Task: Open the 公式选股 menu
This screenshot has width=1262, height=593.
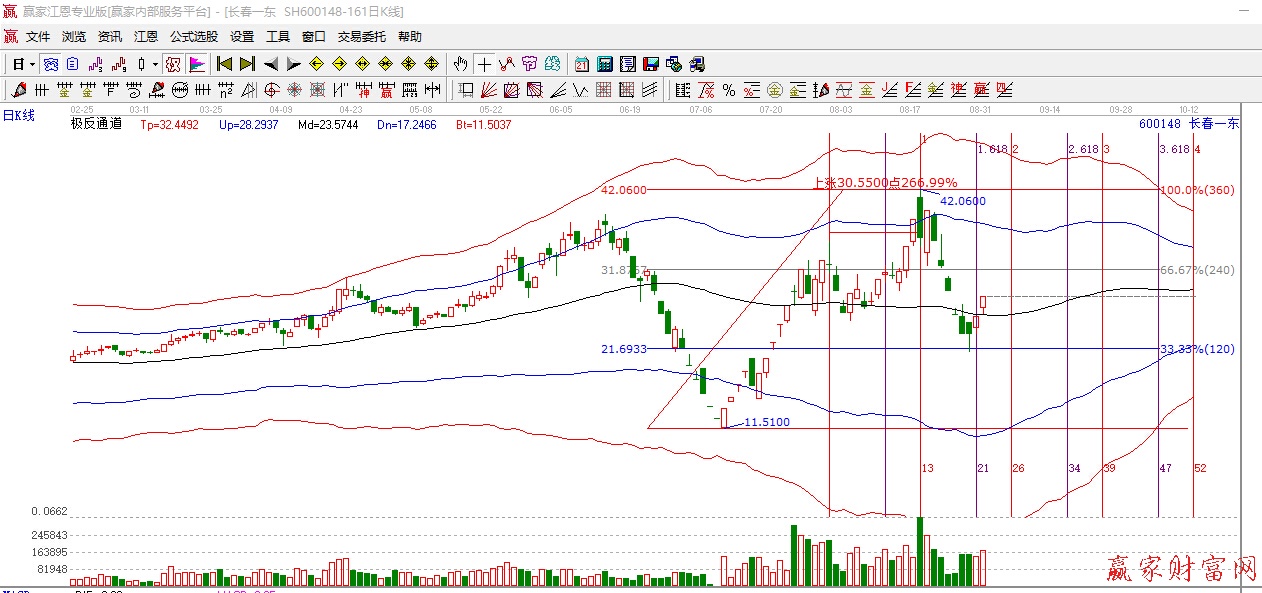Action: pos(193,37)
